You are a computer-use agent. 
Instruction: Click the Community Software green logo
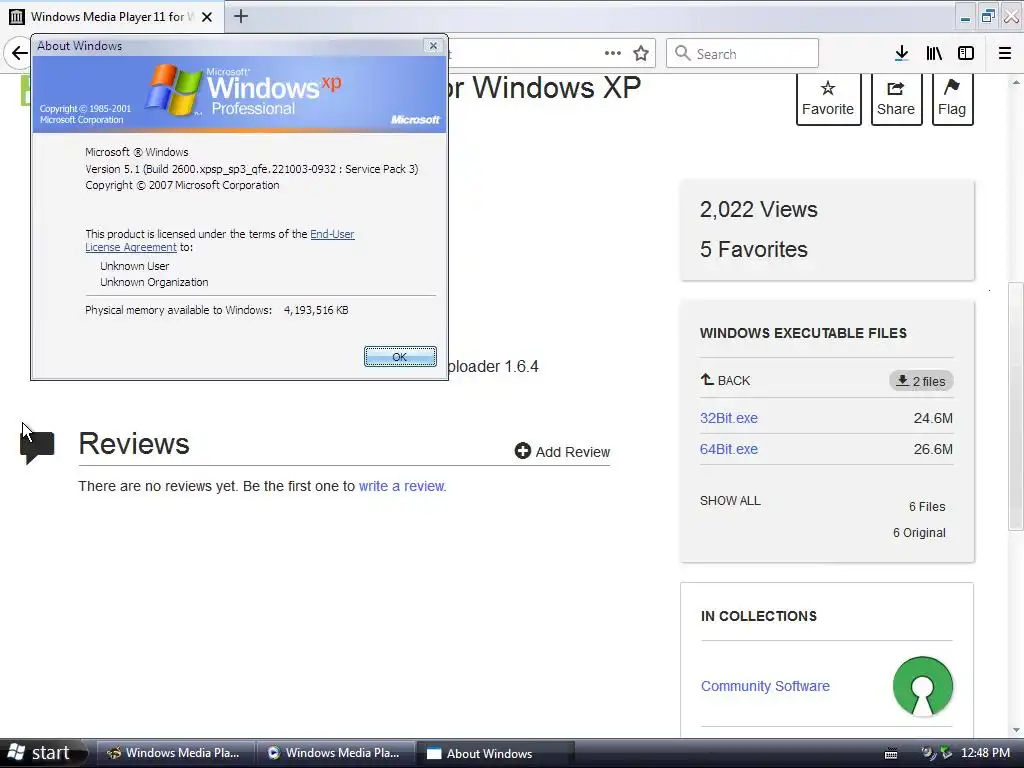point(923,686)
